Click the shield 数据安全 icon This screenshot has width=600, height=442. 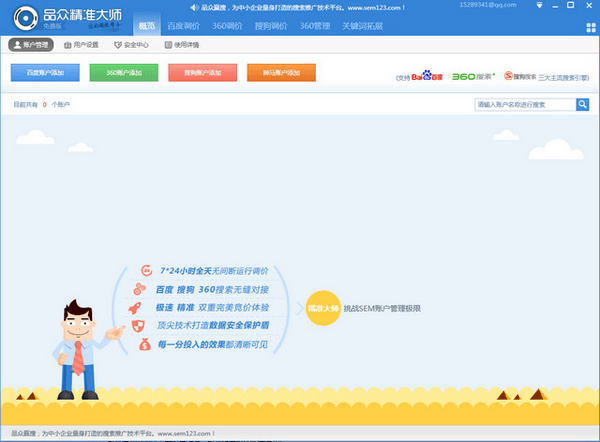point(139,326)
